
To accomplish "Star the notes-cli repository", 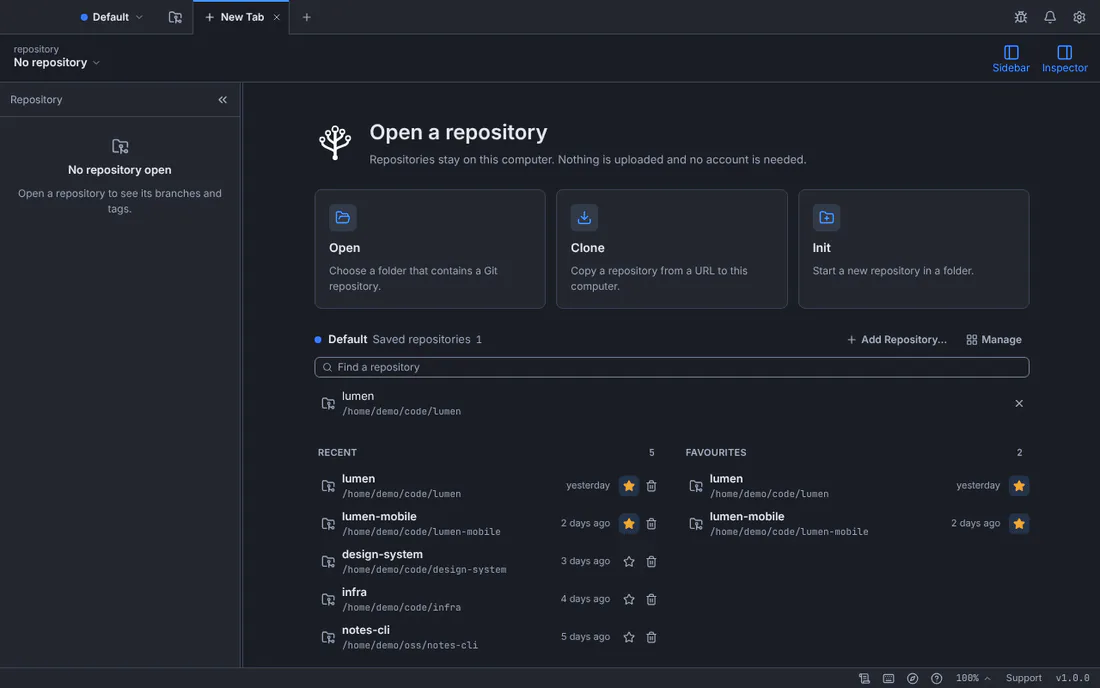I will coord(629,637).
